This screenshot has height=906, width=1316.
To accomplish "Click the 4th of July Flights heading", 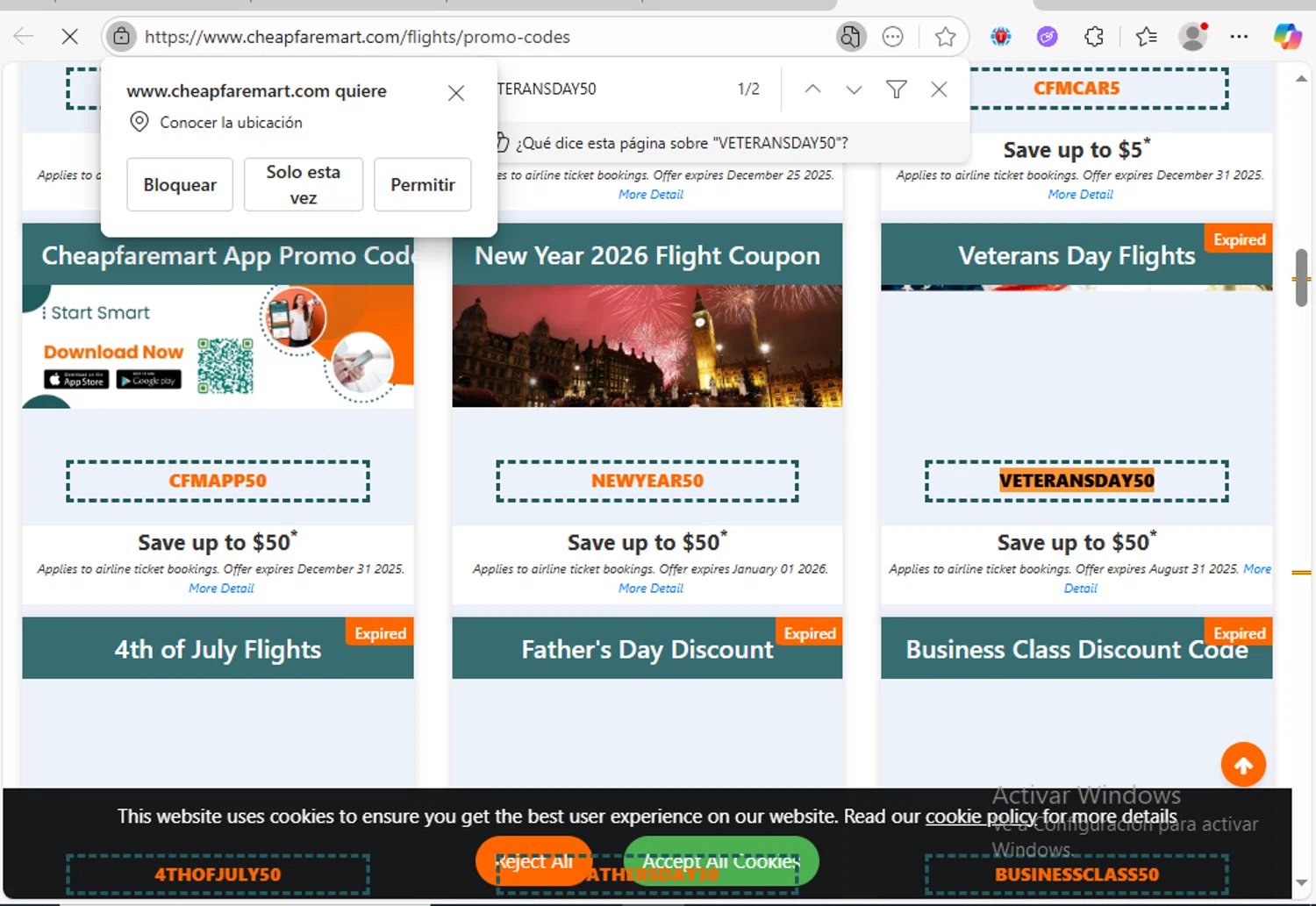I will tap(218, 649).
